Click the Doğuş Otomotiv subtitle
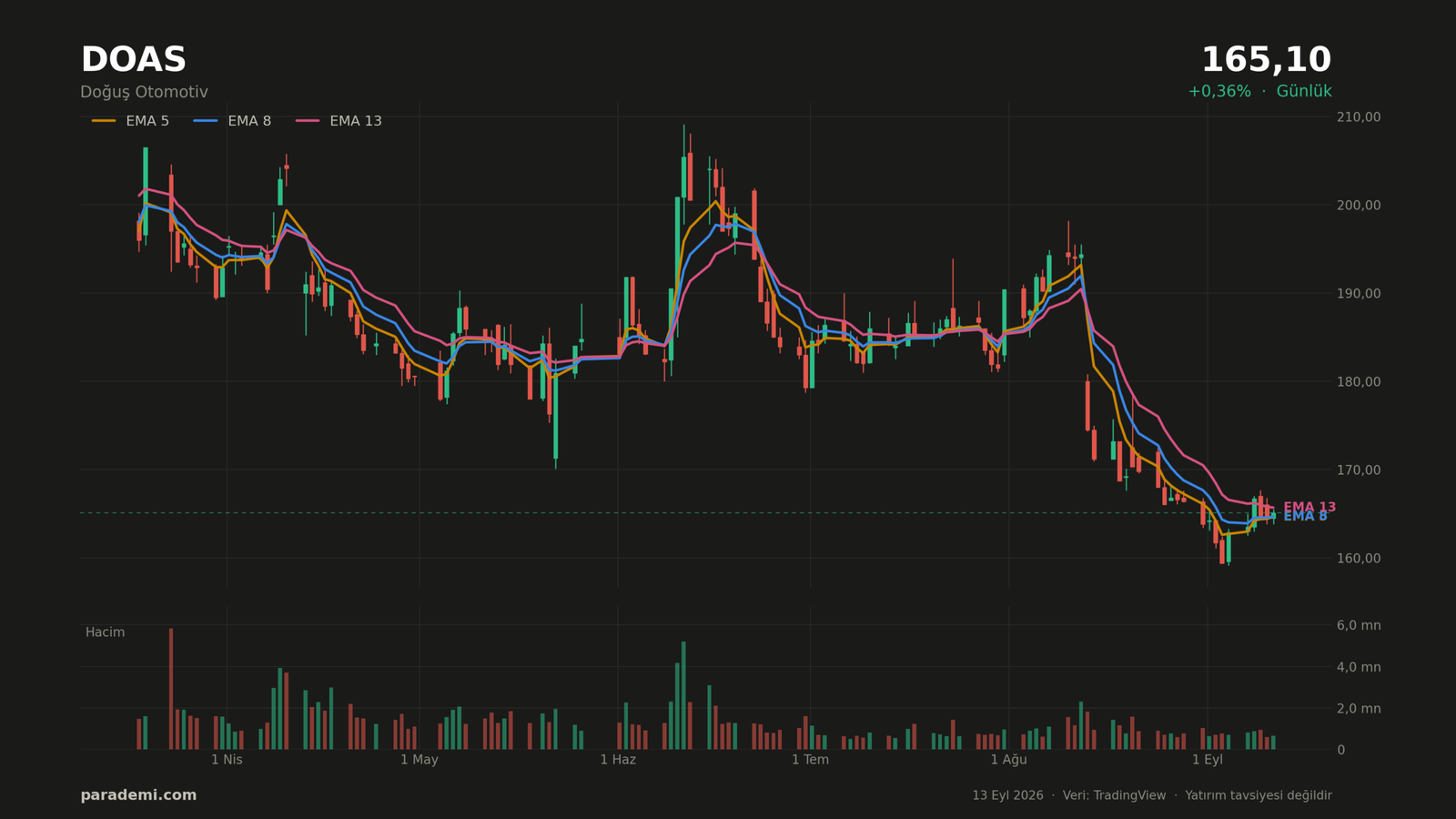Image resolution: width=1456 pixels, height=819 pixels. [x=144, y=92]
